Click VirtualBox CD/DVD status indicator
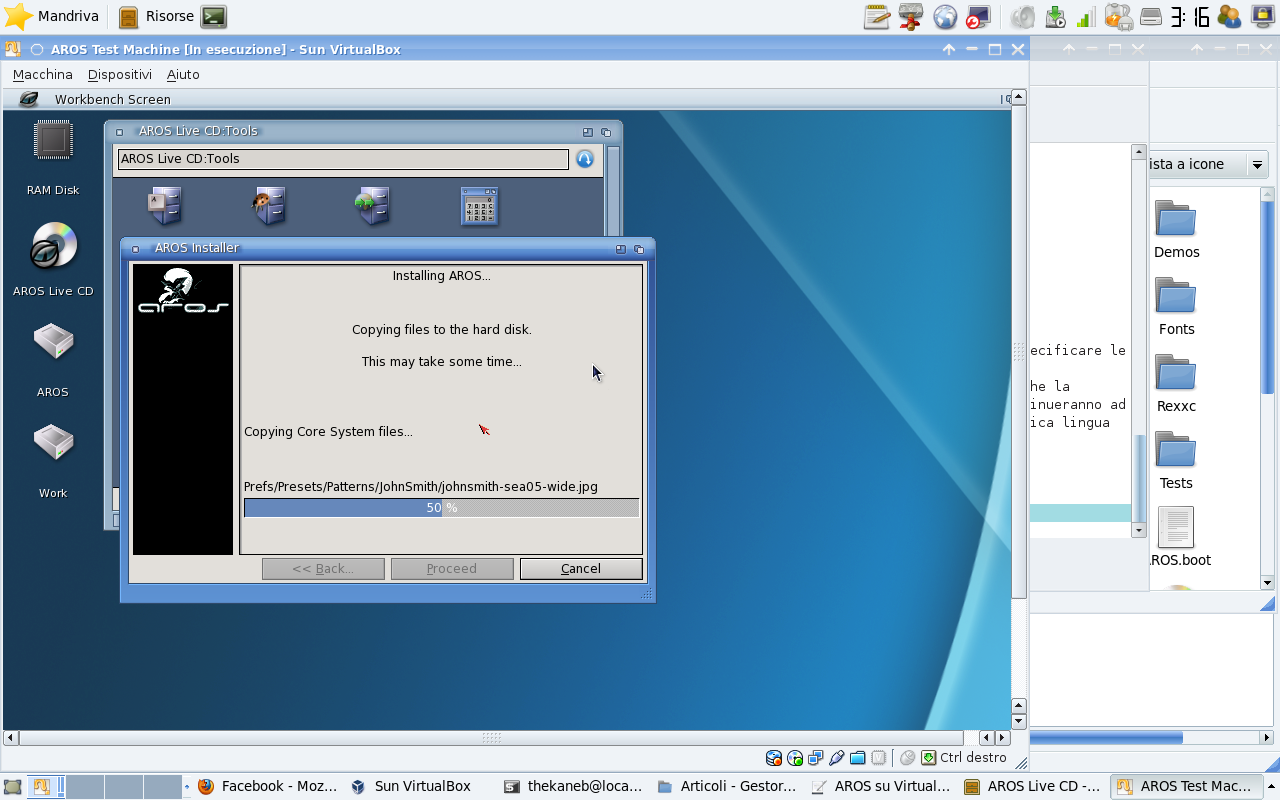Screen dimensions: 1280x800 [x=795, y=758]
